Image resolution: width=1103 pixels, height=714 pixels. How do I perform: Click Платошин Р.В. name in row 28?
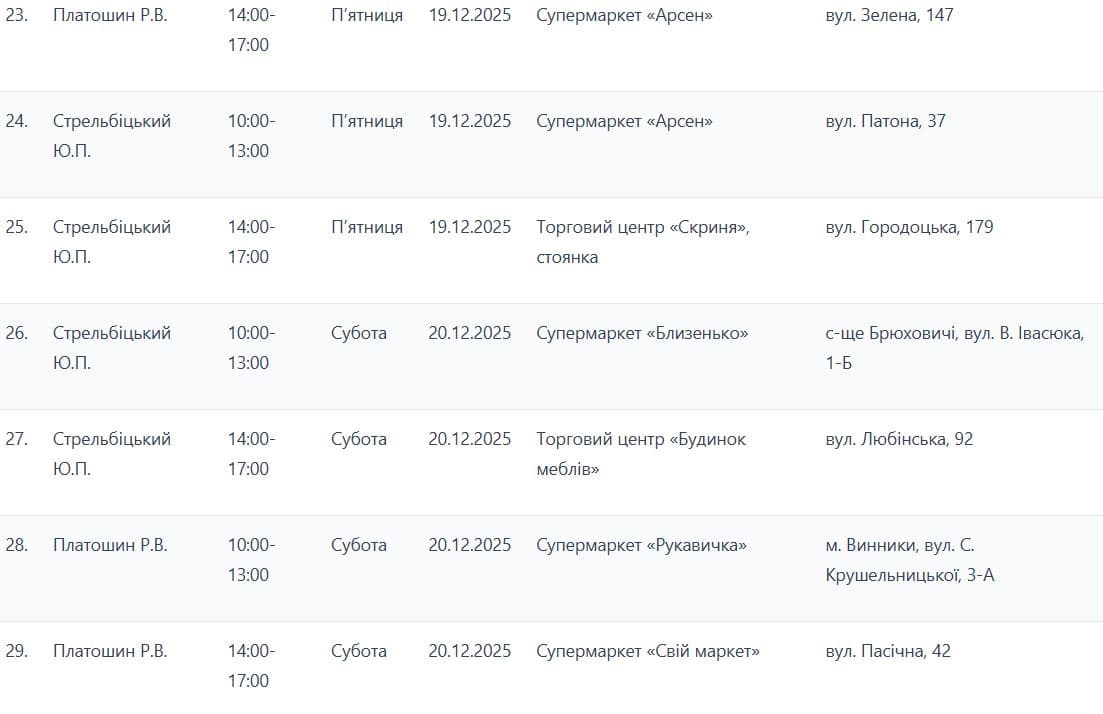coord(110,545)
